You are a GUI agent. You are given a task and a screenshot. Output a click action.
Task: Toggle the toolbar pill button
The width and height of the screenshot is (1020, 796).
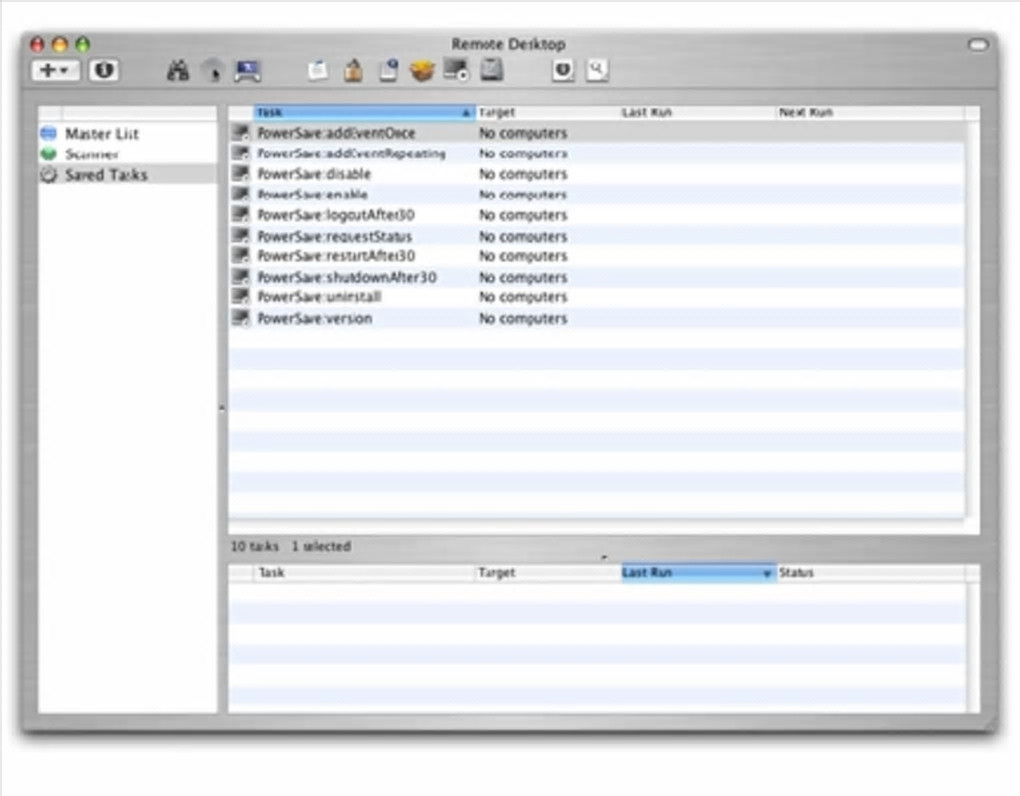tap(978, 44)
